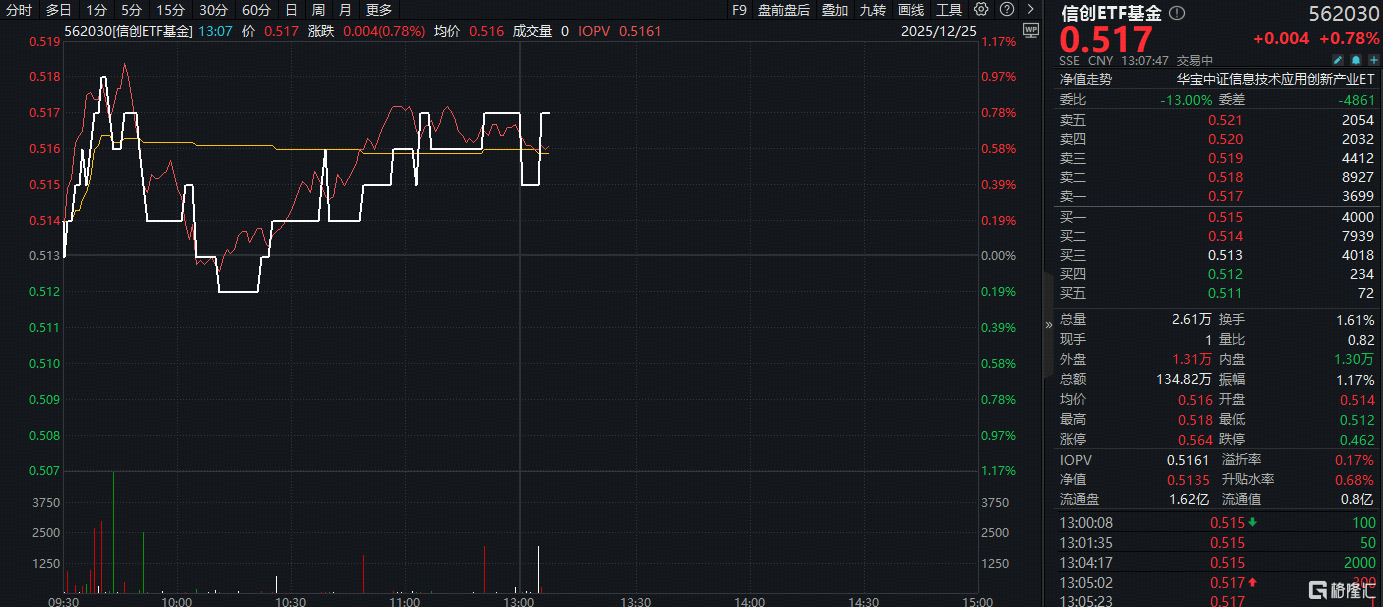Click the F9 button

(x=739, y=10)
